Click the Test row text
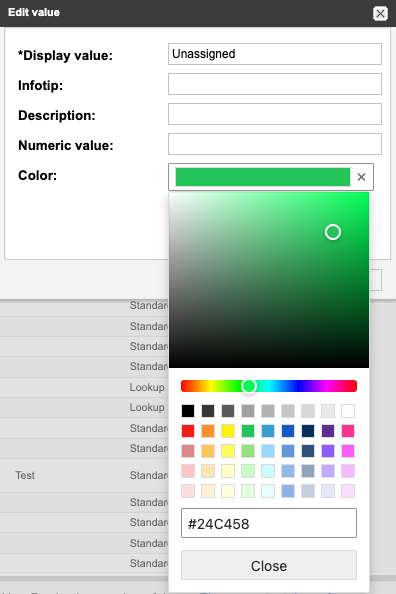The width and height of the screenshot is (396, 594). pos(25,475)
